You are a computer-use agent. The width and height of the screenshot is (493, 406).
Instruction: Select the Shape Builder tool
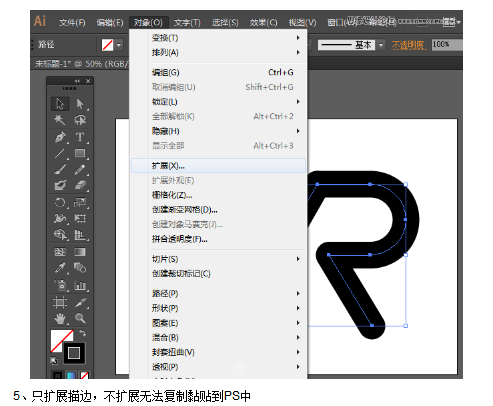point(60,234)
